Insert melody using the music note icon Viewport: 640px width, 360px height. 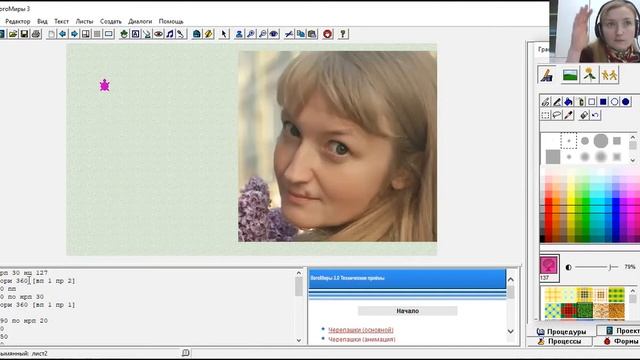pos(170,34)
